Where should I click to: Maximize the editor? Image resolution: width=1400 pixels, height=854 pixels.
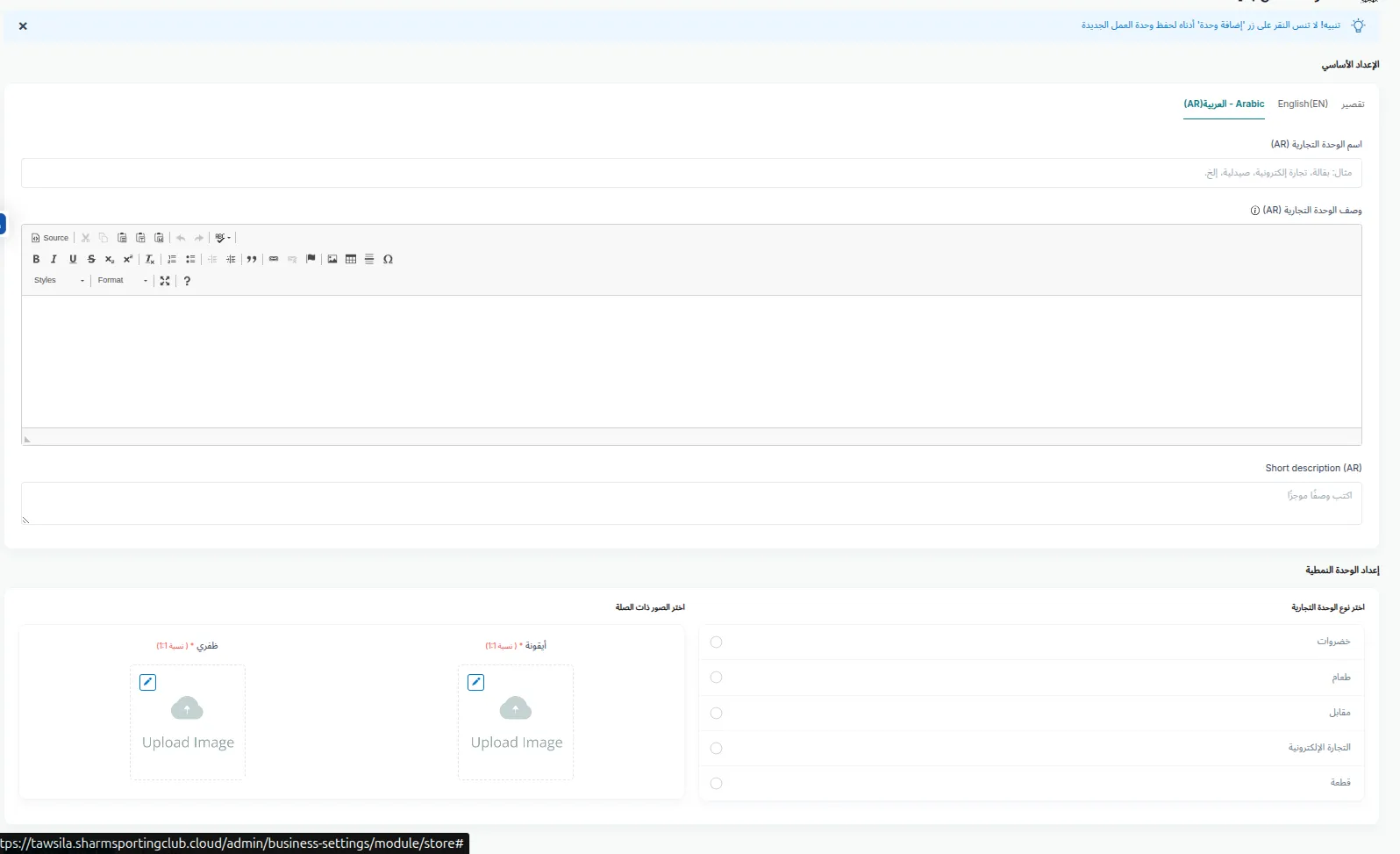click(165, 281)
